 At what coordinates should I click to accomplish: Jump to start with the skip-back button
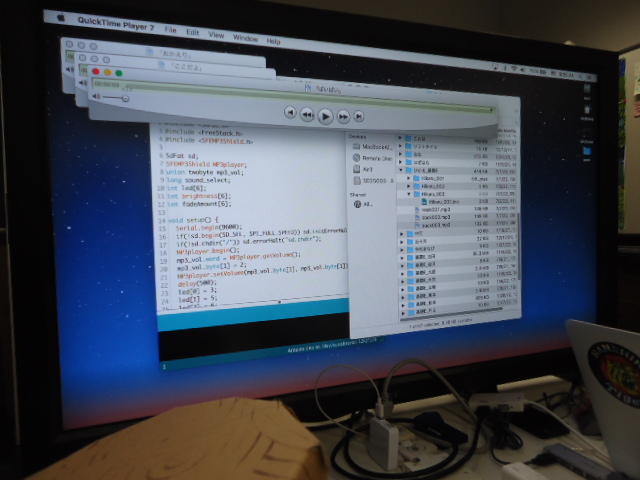290,112
